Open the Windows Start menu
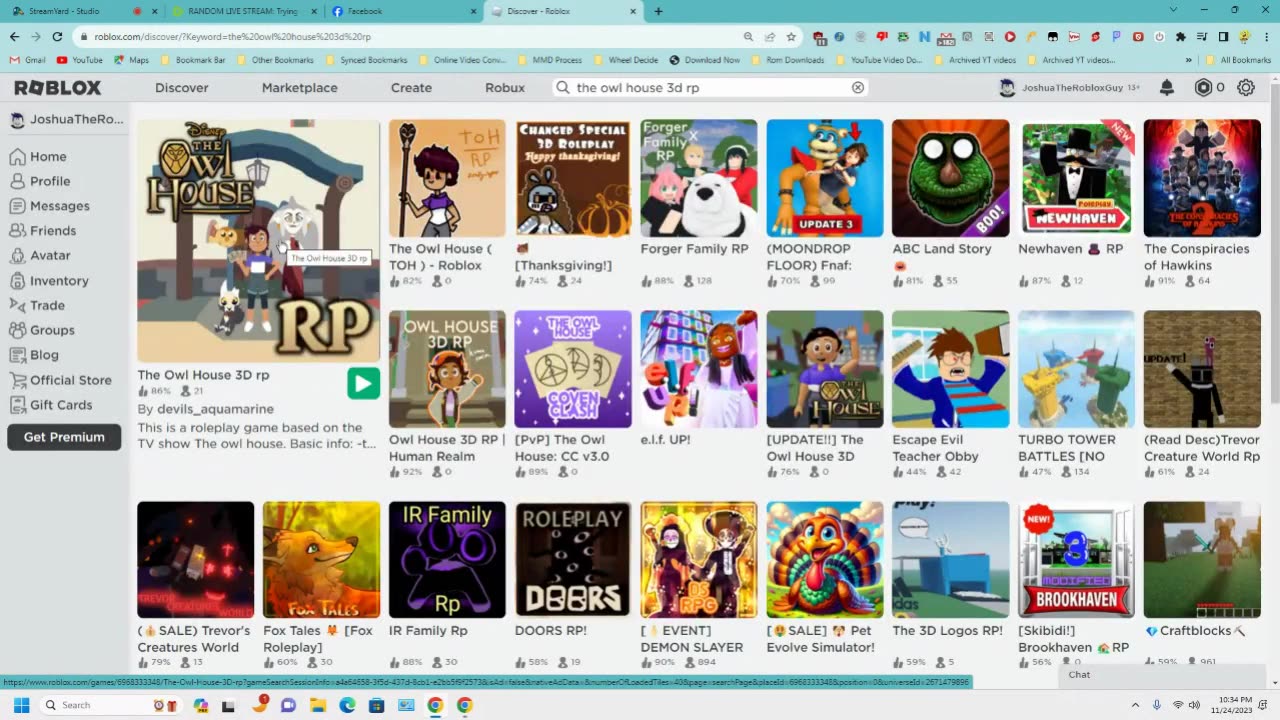 21,705
